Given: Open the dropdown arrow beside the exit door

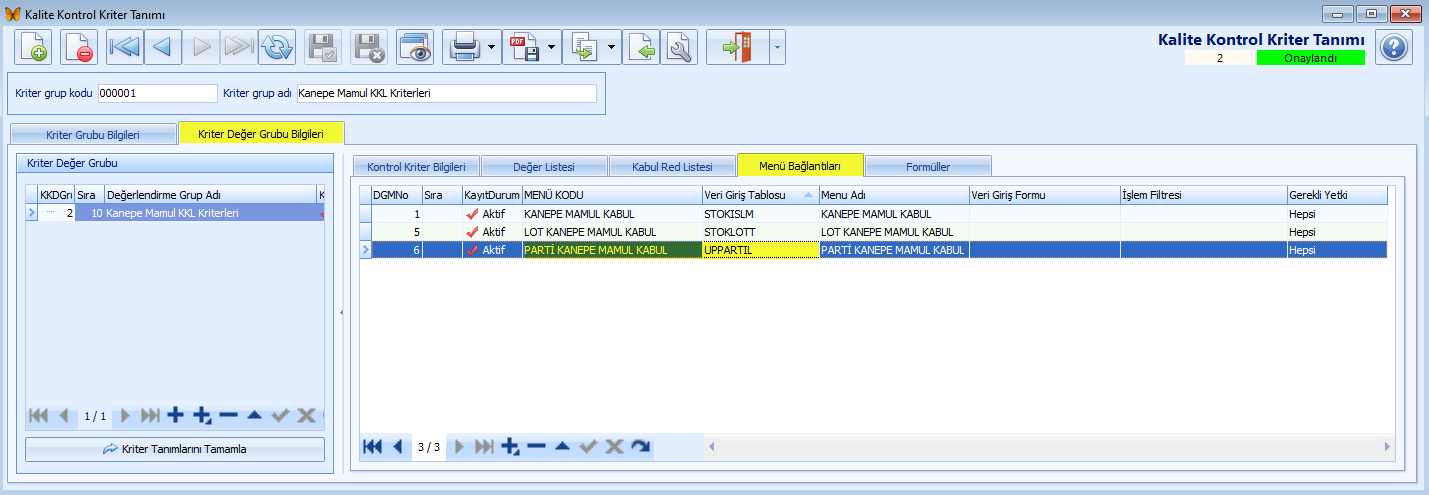Looking at the screenshot, I should point(775,47).
